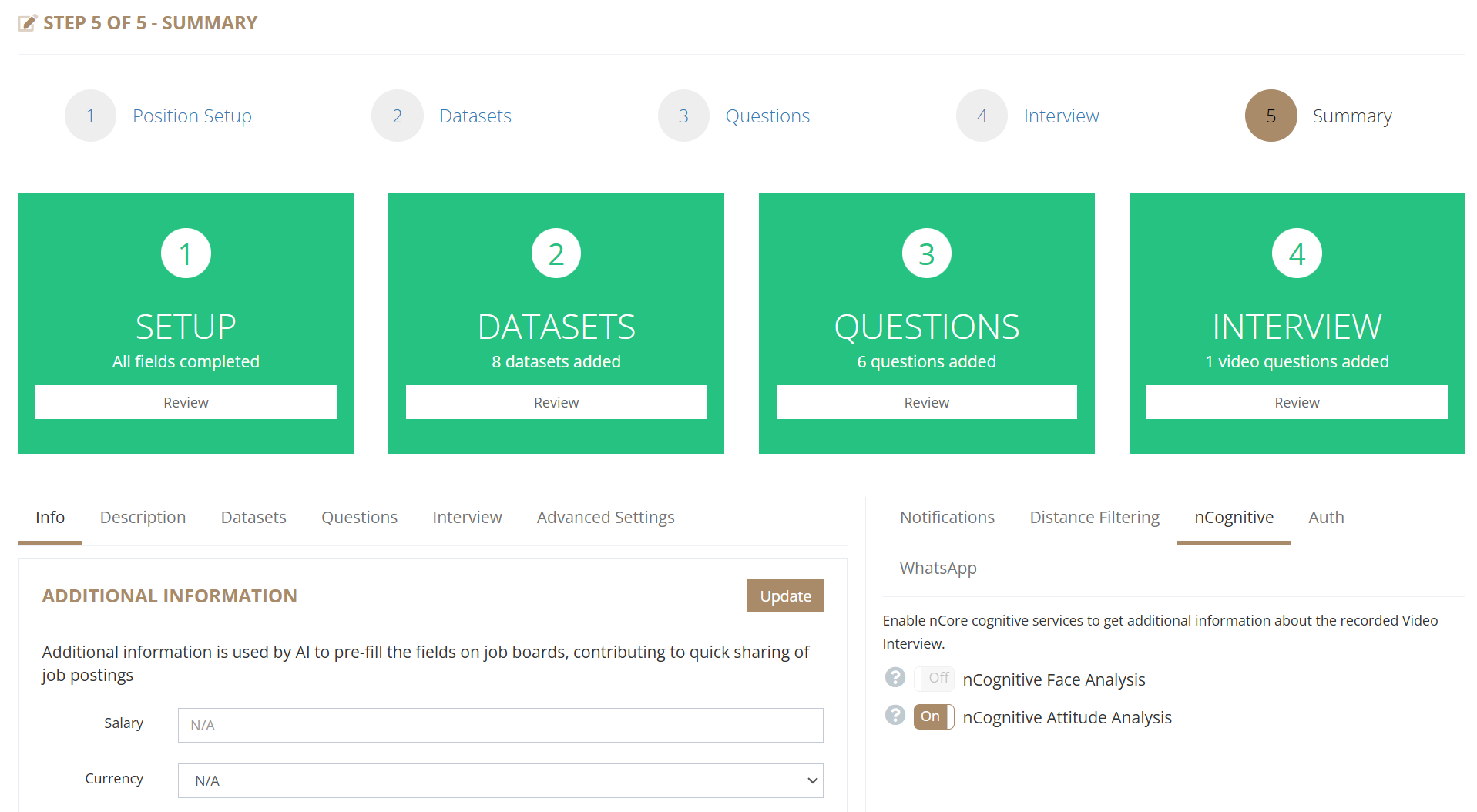Click the number 4 badge on Interview card
This screenshot has width=1477, height=812.
click(1297, 253)
